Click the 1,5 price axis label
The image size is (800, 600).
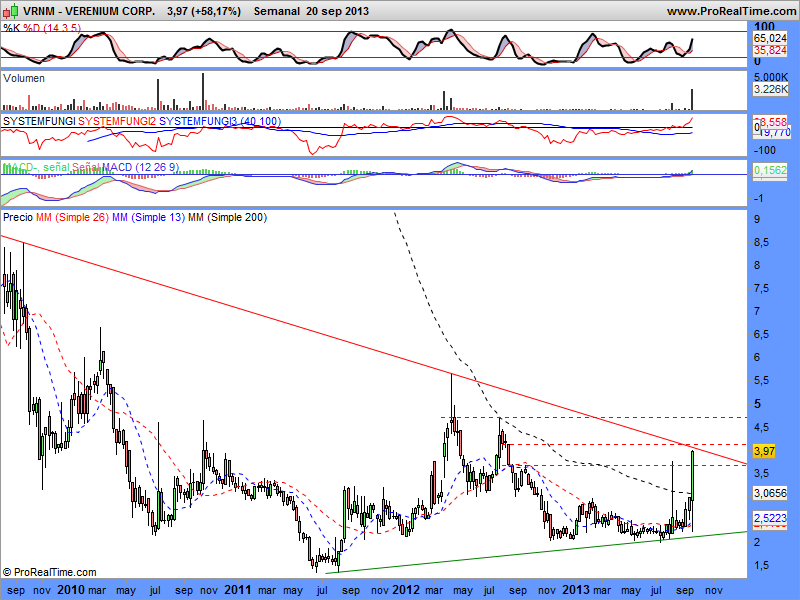point(762,565)
